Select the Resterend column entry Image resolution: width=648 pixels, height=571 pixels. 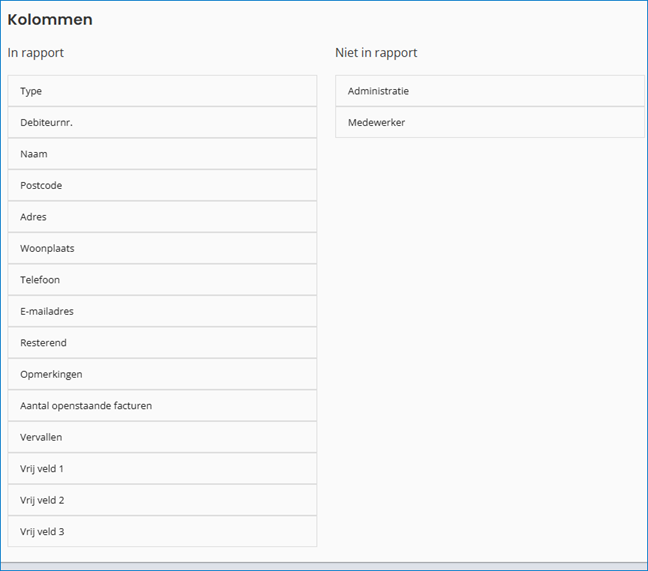click(161, 343)
